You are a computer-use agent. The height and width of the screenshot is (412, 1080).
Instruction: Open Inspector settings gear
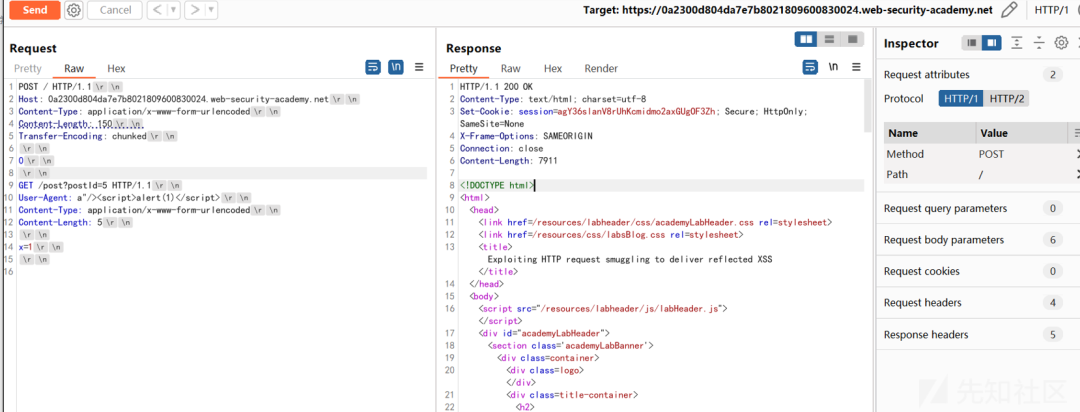pyautogui.click(x=1061, y=43)
